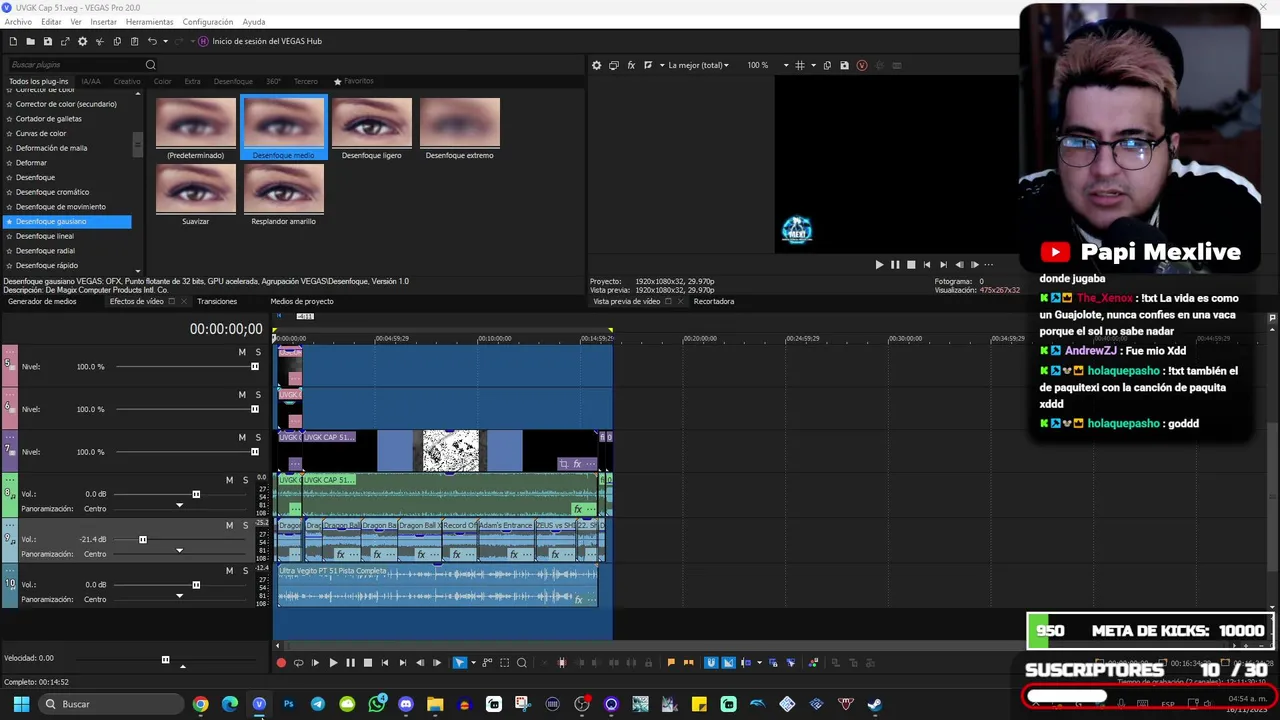Open preview quality La mejor (total) dropdown

699,65
